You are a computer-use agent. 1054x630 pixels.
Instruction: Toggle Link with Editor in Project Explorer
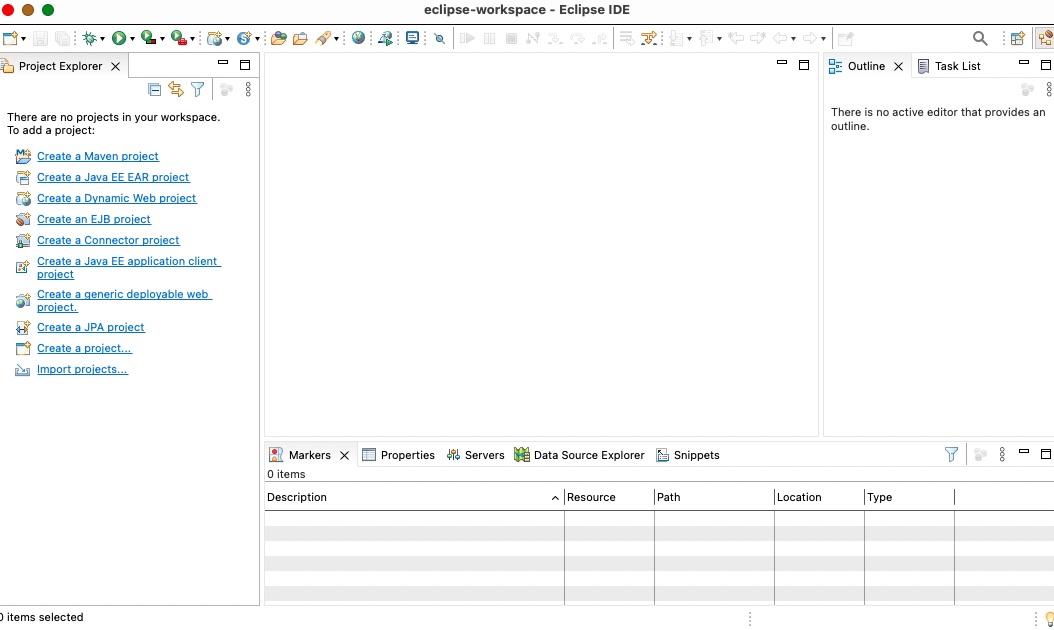pos(176,90)
